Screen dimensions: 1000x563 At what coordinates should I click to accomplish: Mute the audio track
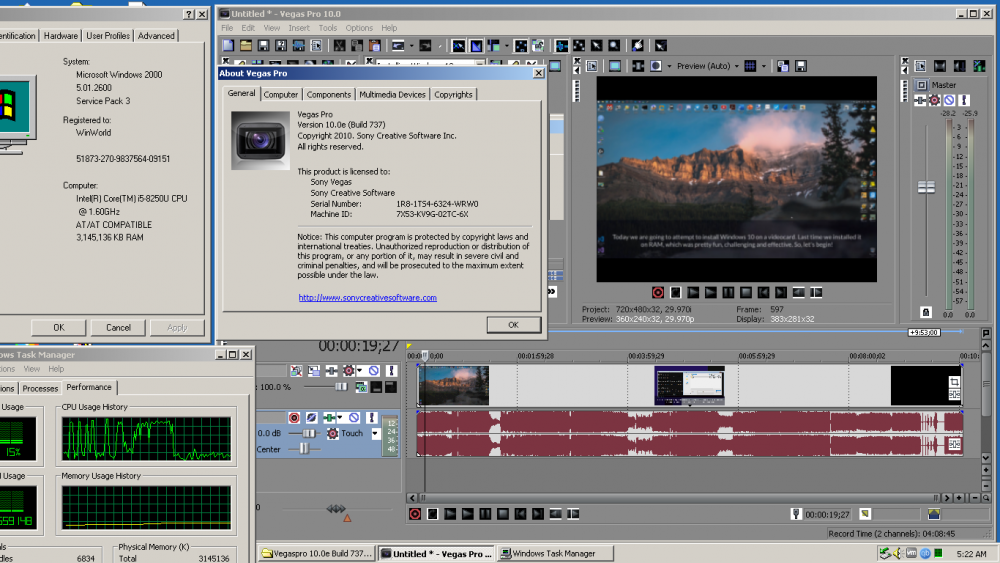coord(356,417)
